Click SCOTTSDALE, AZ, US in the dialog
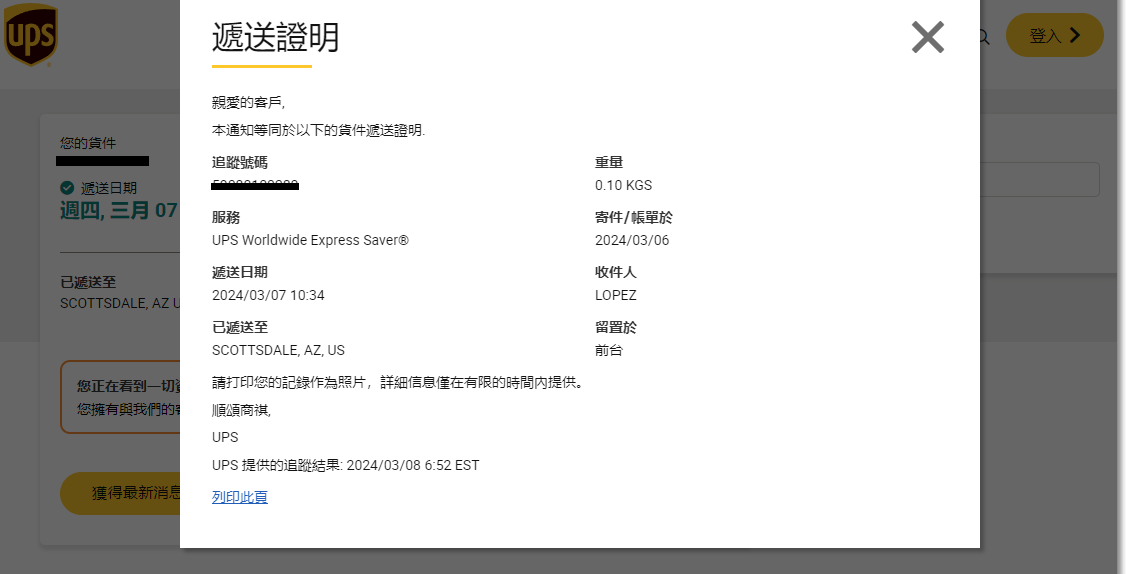Image resolution: width=1126 pixels, height=574 pixels. point(278,351)
